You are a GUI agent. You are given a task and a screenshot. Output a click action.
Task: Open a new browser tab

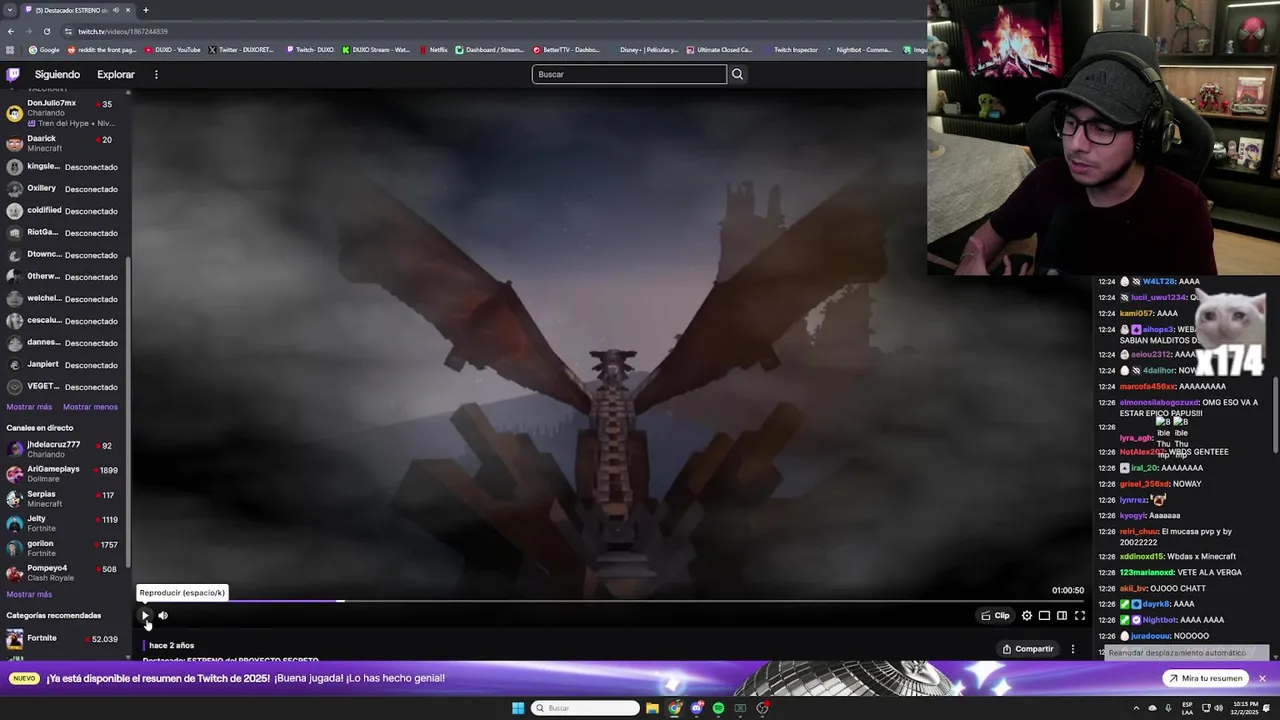tap(145, 10)
